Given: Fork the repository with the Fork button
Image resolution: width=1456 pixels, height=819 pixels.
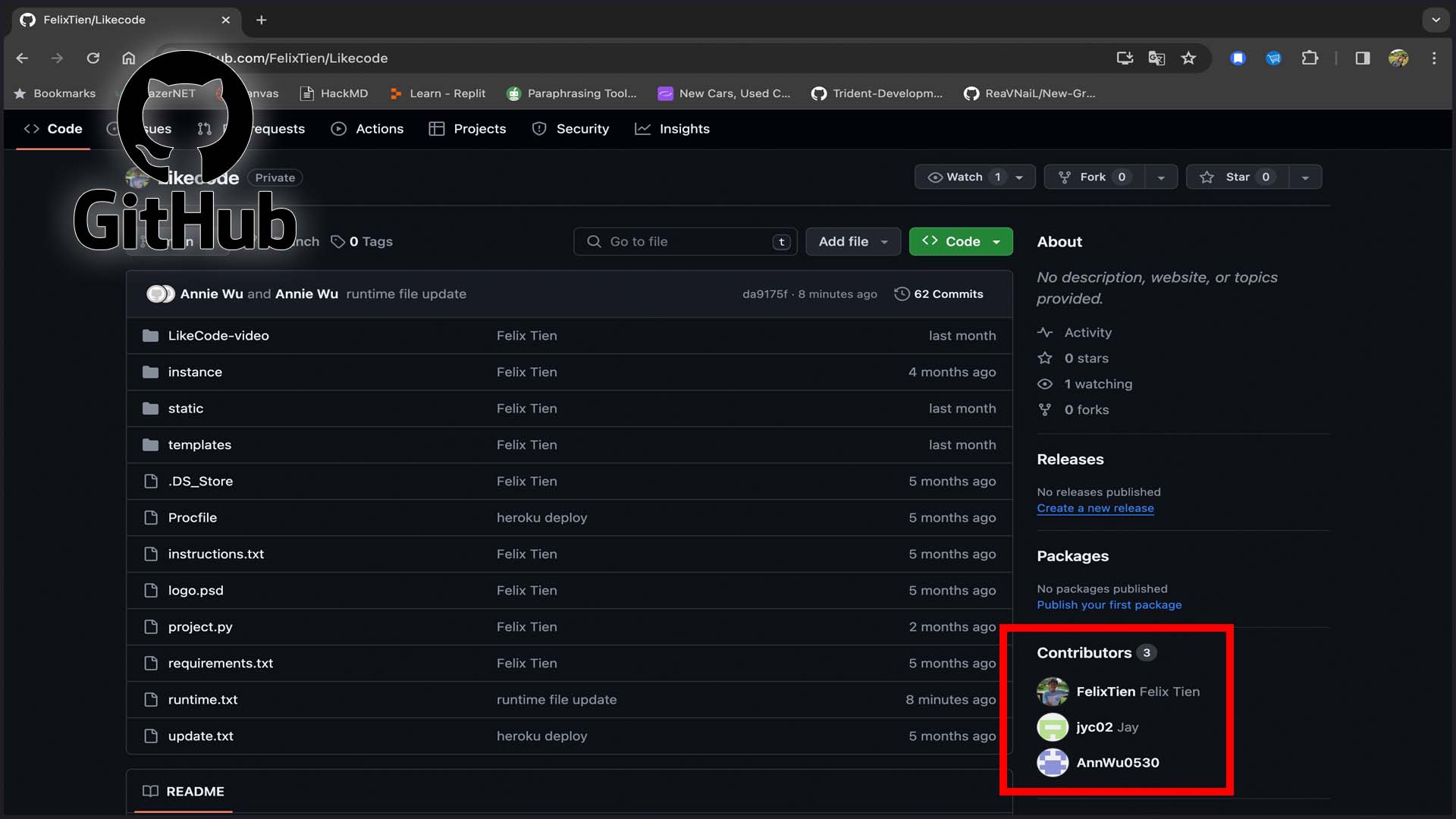Looking at the screenshot, I should [1094, 177].
